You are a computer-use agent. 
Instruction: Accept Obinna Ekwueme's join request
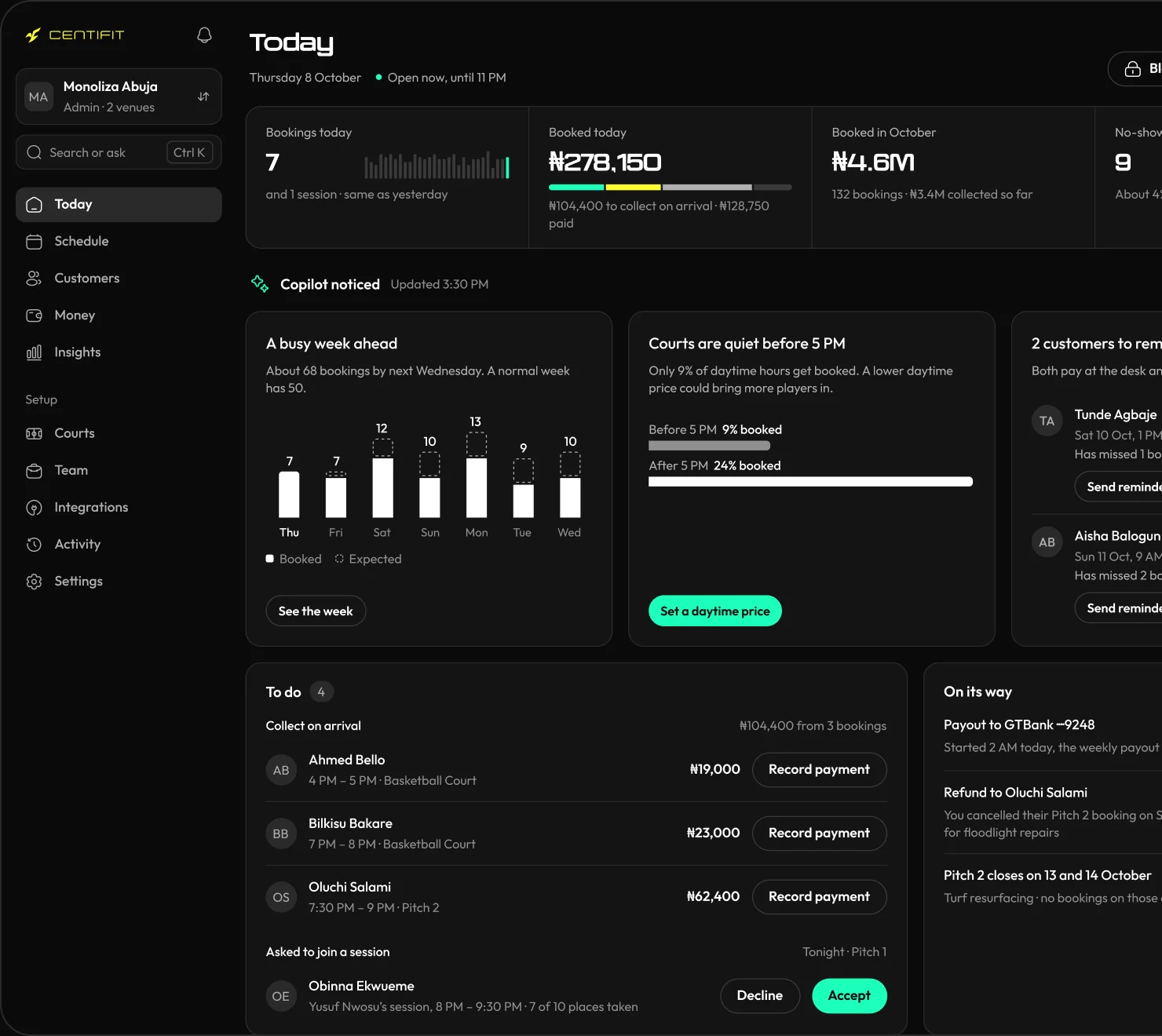(x=849, y=995)
